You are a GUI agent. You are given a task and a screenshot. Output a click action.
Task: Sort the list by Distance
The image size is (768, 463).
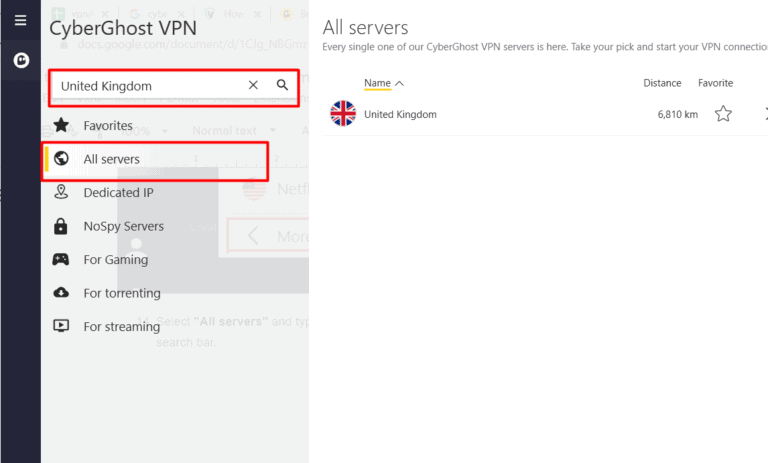click(662, 83)
